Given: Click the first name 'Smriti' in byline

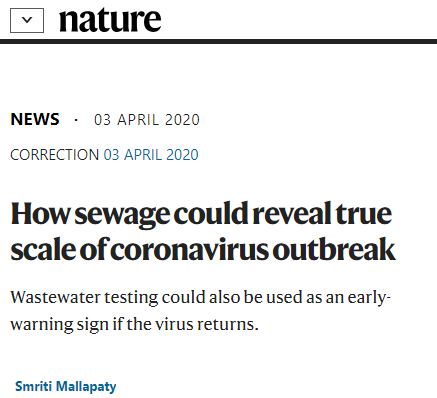Looking at the screenshot, I should [33, 386].
